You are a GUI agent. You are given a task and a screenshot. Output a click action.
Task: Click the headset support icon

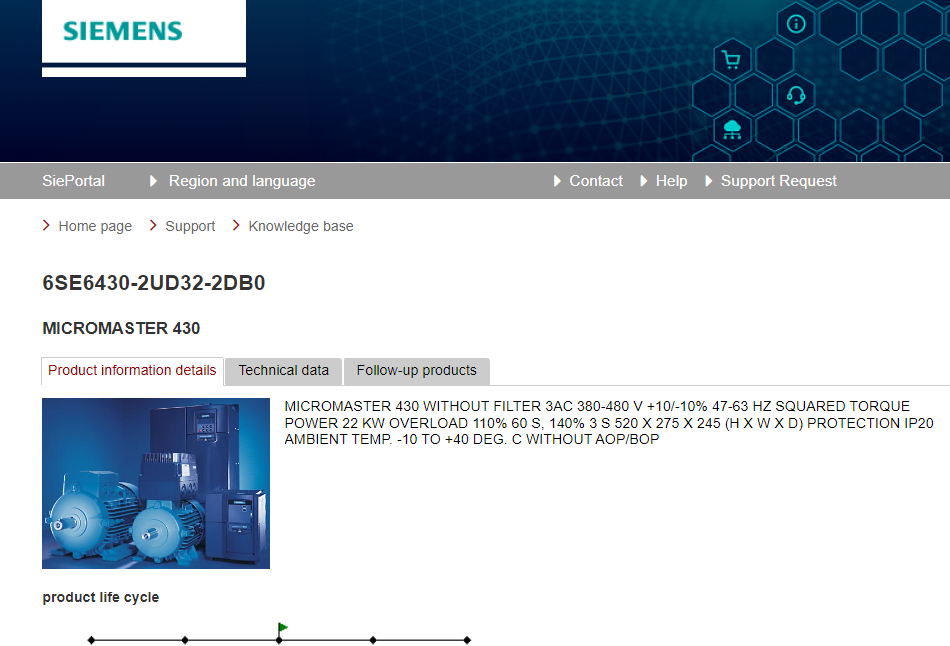pos(796,95)
